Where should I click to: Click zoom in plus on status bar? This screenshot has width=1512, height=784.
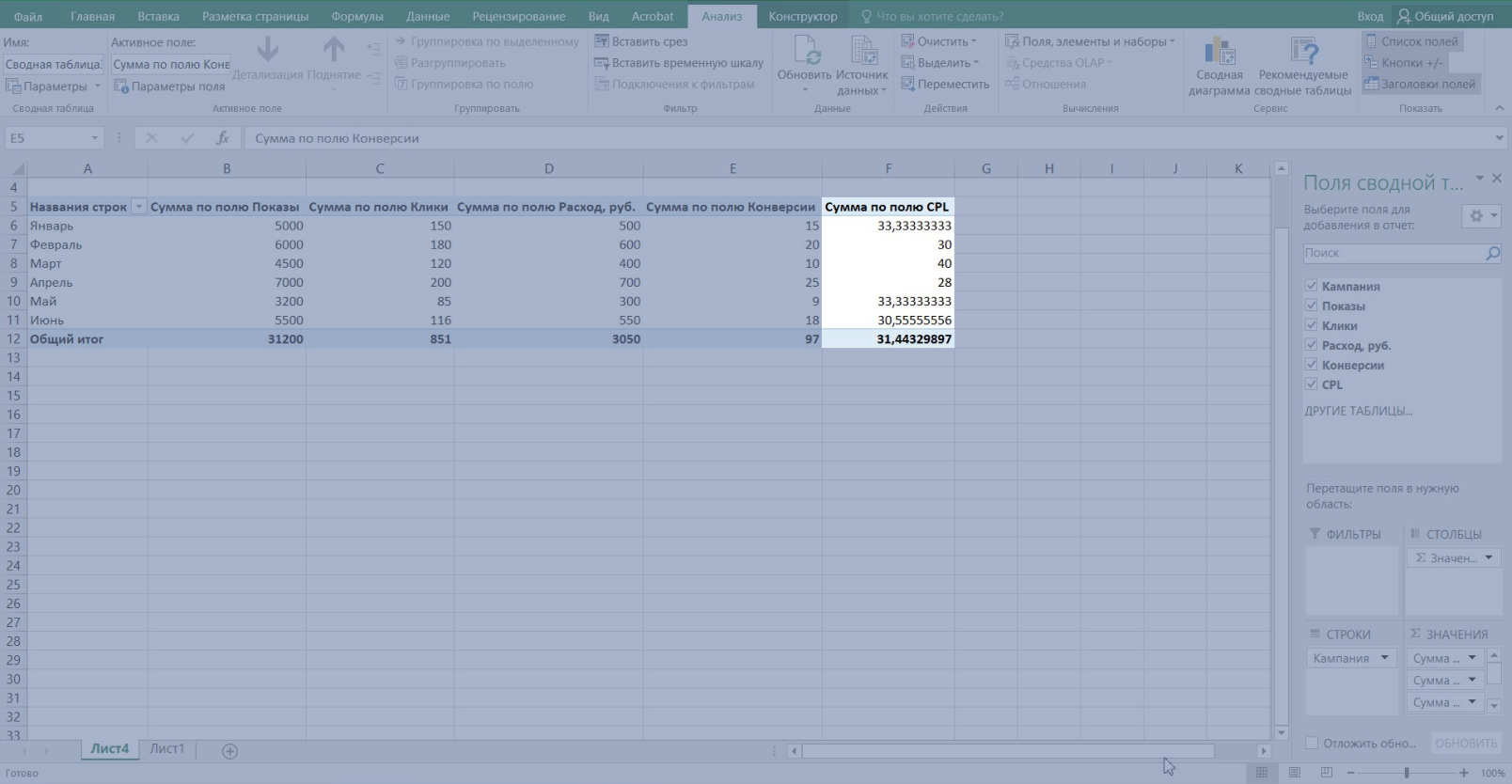point(1464,773)
